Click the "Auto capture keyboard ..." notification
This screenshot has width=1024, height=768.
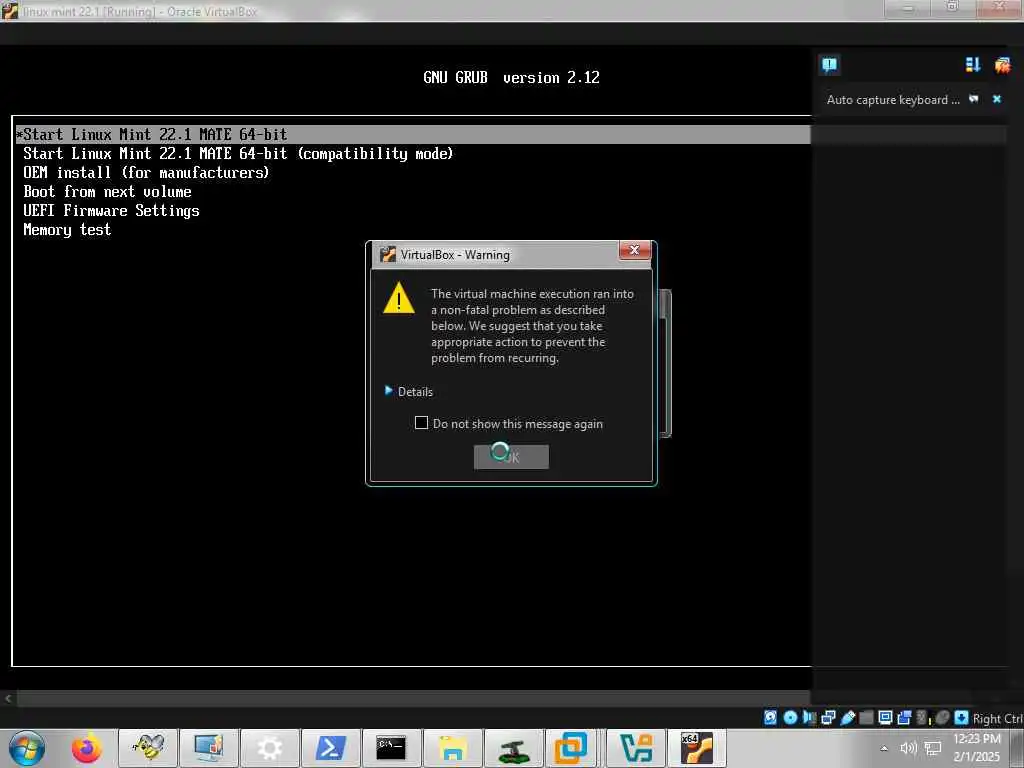click(x=893, y=99)
